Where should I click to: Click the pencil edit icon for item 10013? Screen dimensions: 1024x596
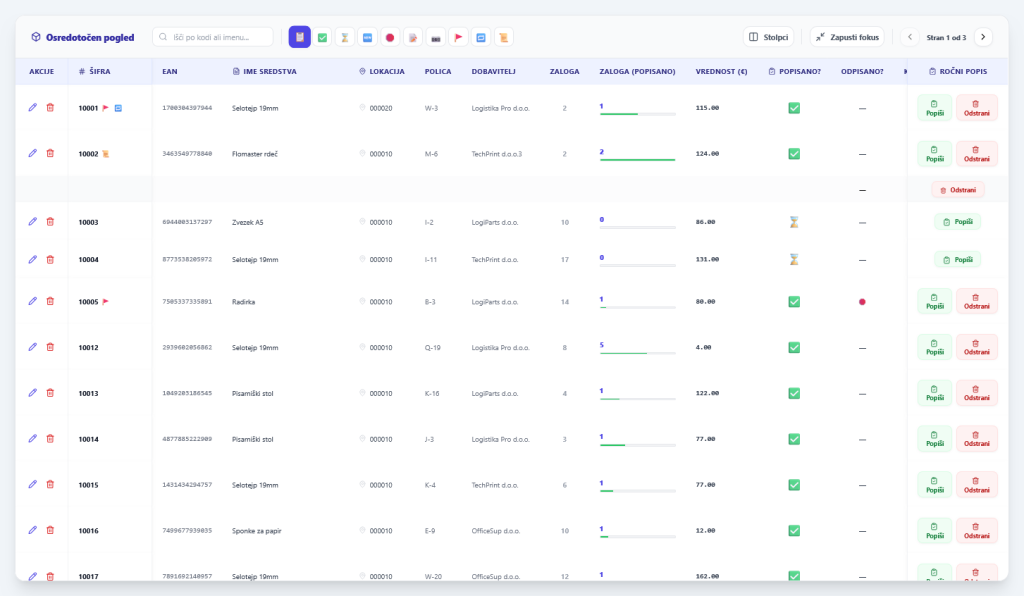[33, 393]
